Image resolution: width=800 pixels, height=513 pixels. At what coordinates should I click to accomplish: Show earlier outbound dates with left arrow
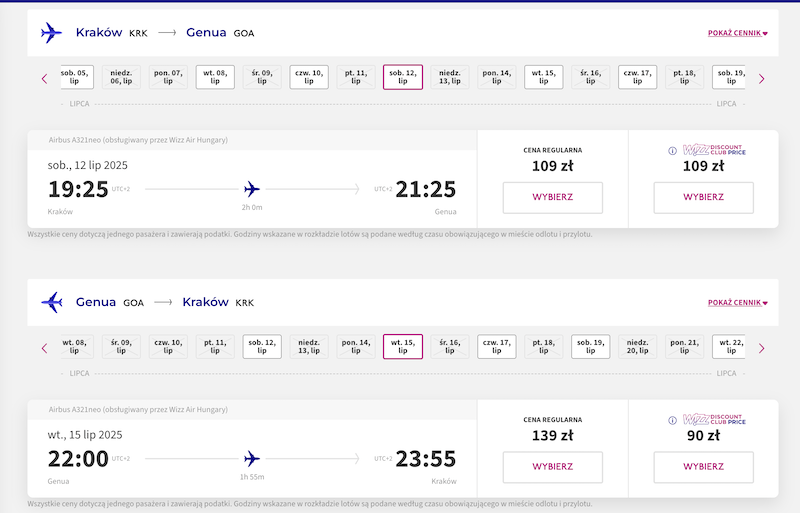(x=44, y=79)
